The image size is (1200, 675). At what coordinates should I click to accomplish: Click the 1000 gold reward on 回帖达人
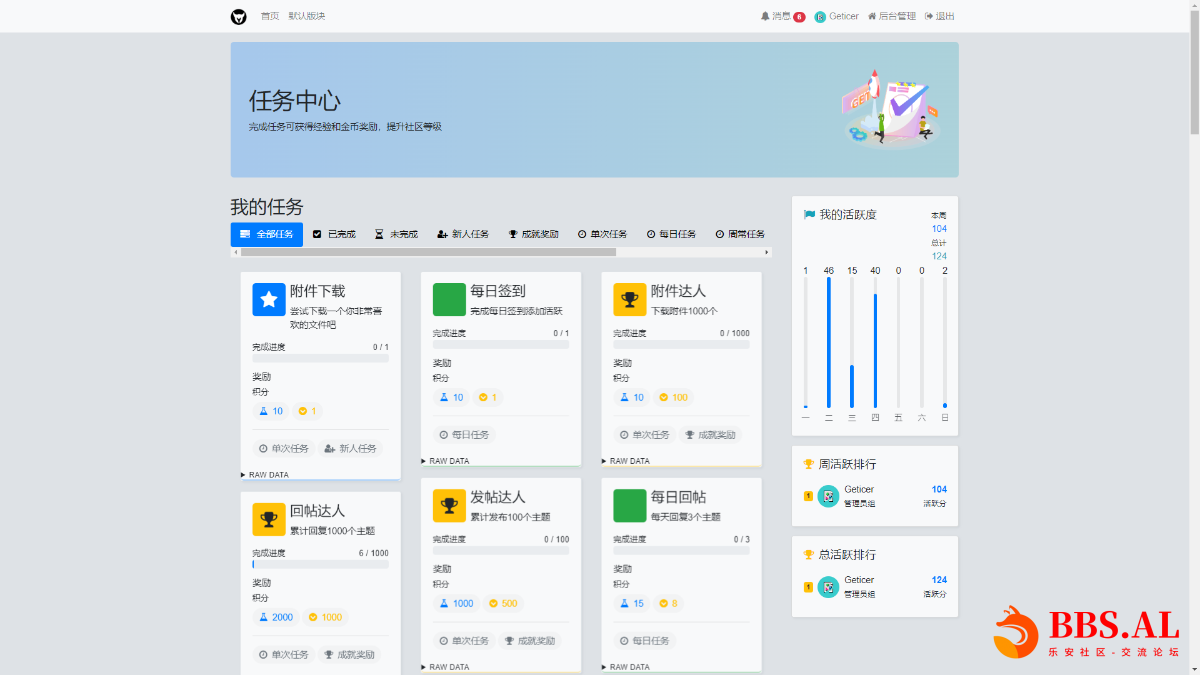[326, 617]
